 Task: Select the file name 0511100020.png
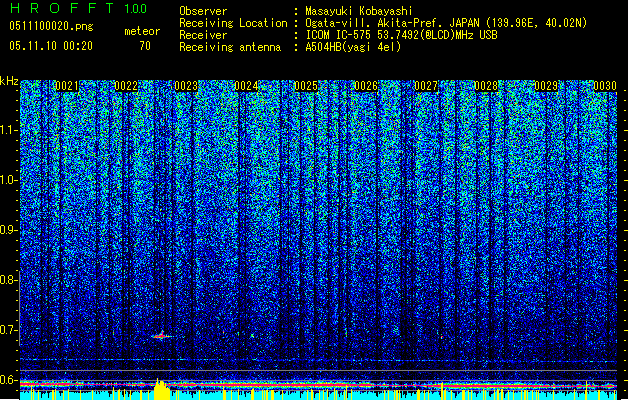(x=51, y=27)
